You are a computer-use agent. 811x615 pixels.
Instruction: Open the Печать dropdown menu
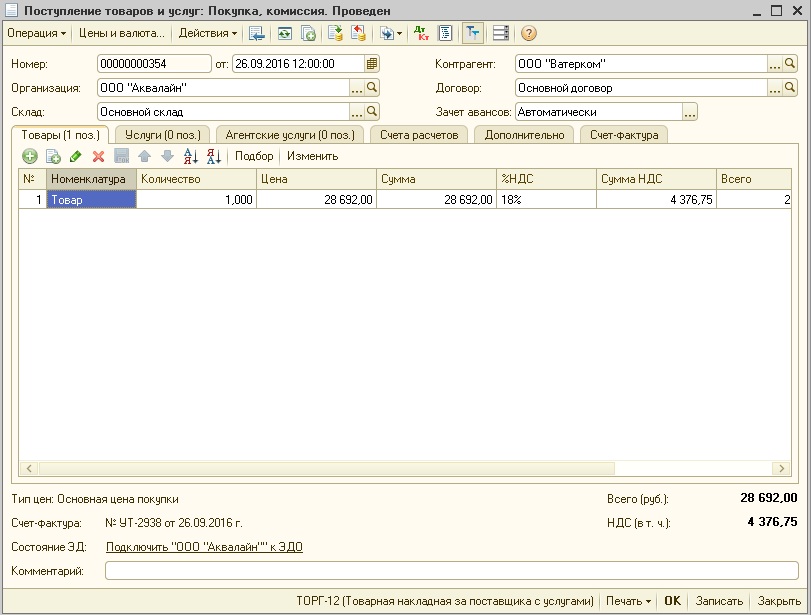(628, 601)
